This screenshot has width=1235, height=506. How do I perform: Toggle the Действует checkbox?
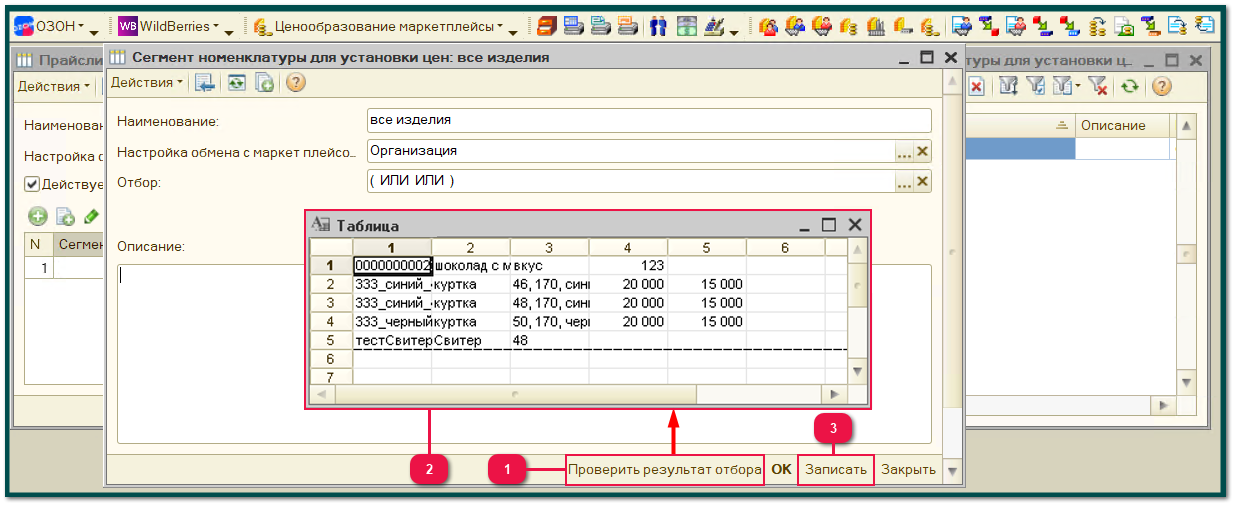pos(32,184)
